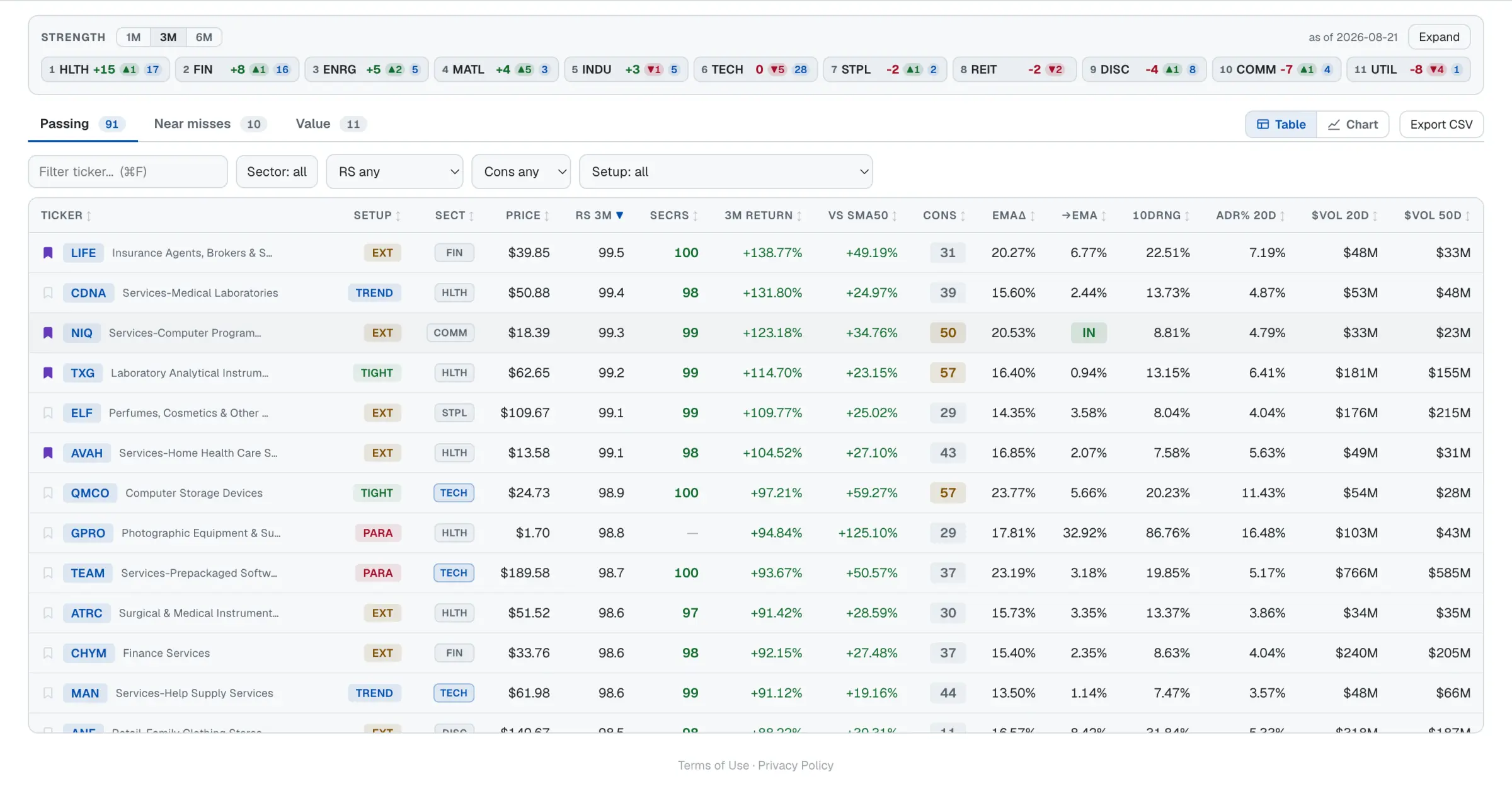Click the COMM sector tag on NIQ row
The height and width of the screenshot is (803, 1512).
point(450,333)
